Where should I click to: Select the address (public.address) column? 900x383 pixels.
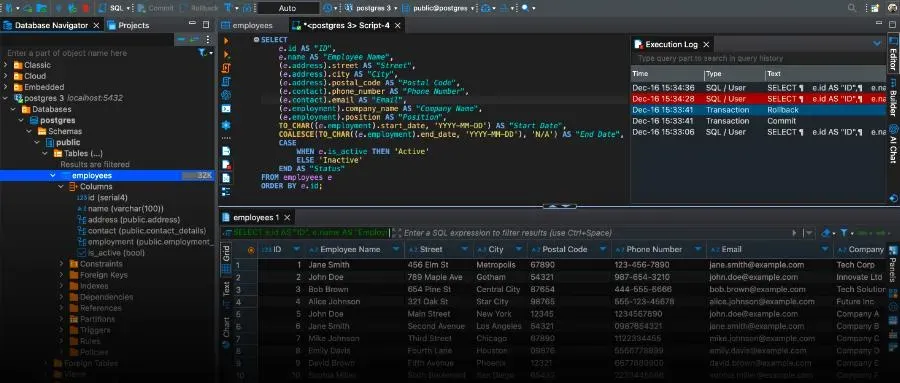(x=129, y=220)
